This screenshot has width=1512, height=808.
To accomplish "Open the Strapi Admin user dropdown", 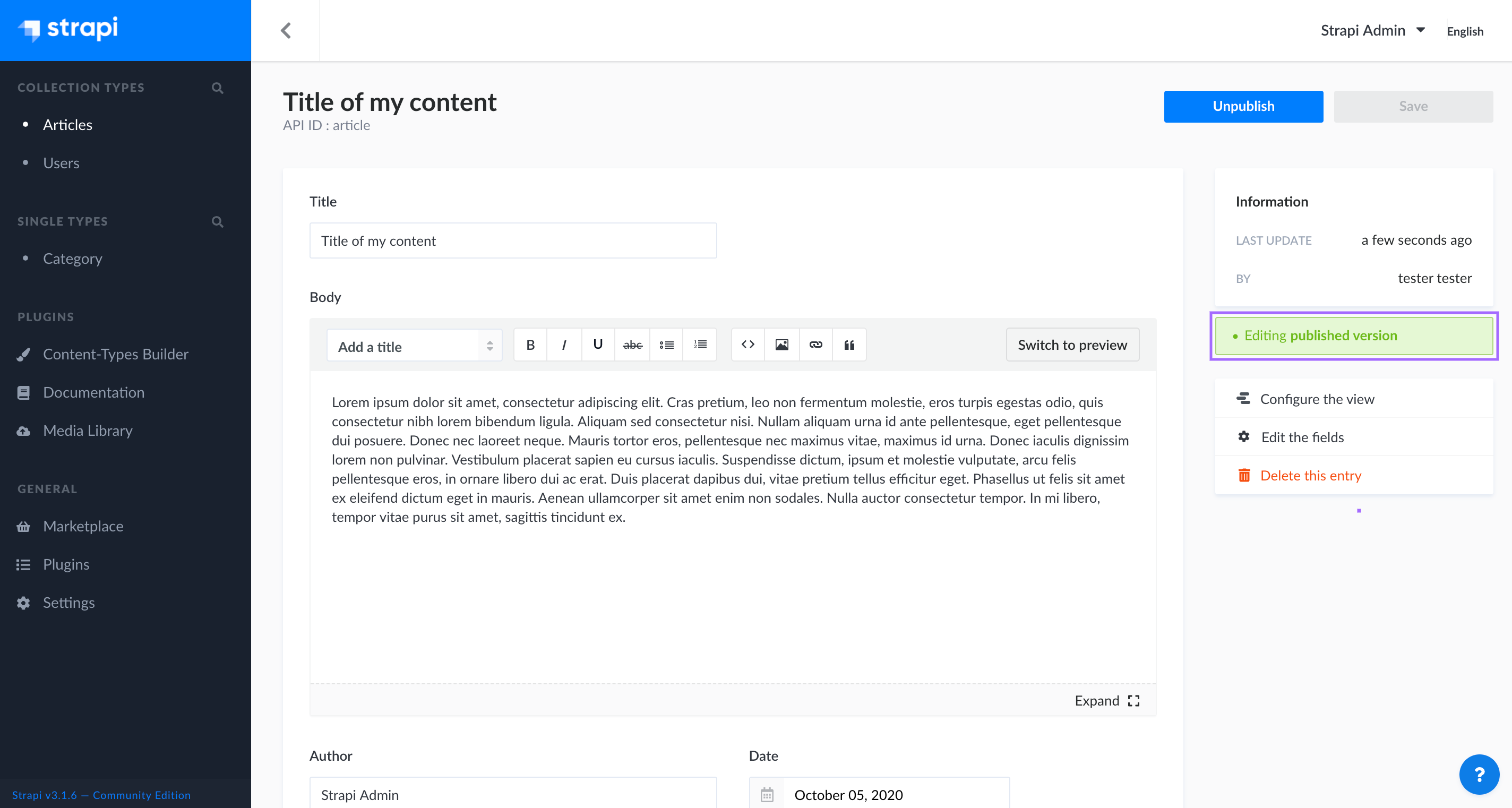I will click(1372, 30).
